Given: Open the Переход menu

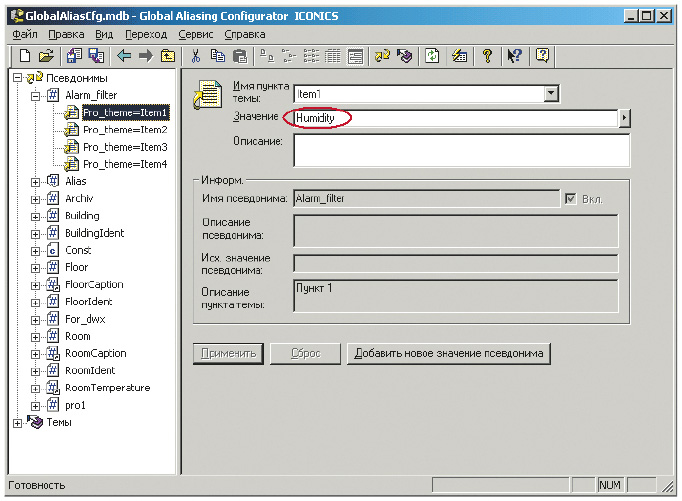Looking at the screenshot, I should tap(146, 34).
